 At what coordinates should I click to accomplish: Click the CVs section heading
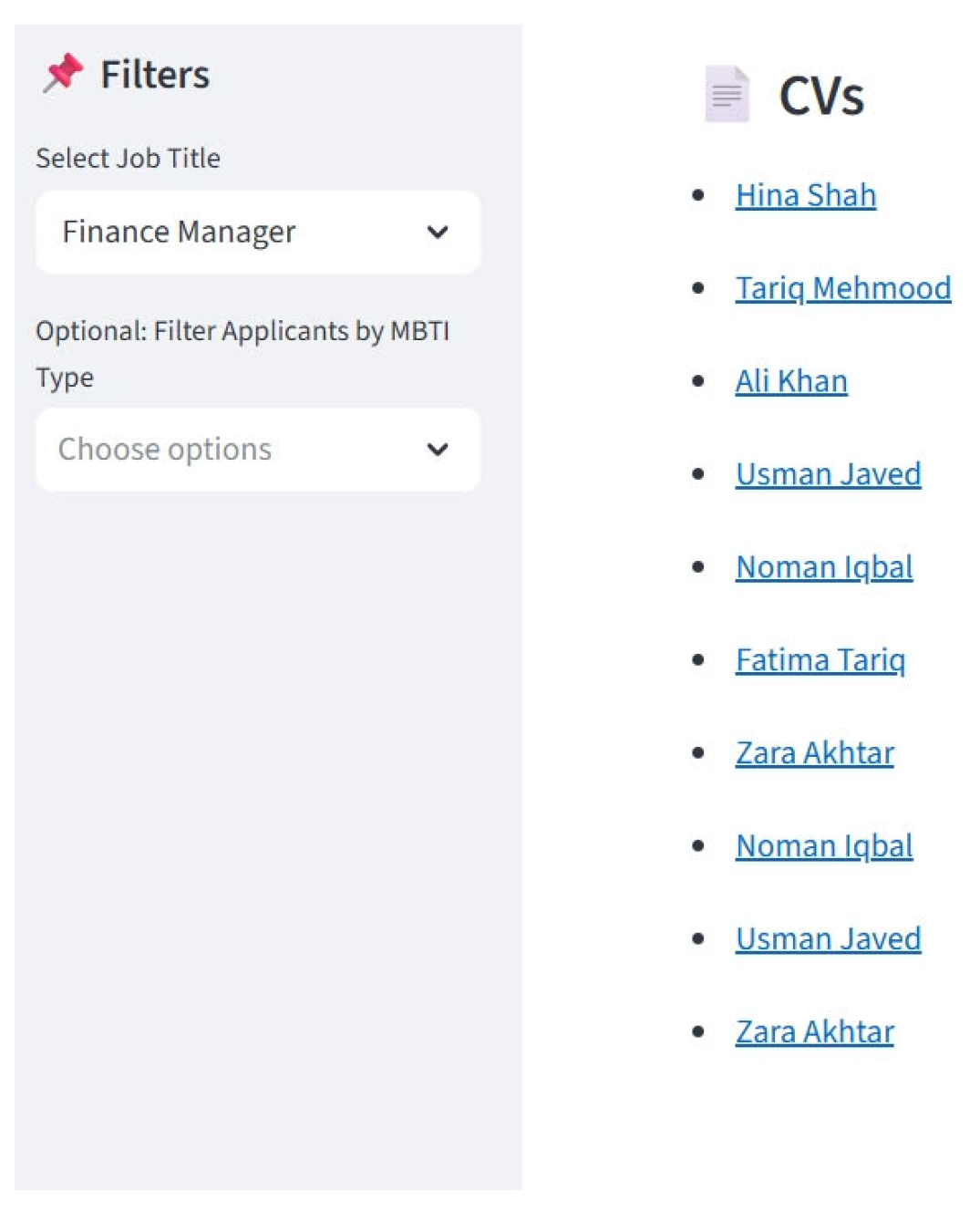tap(821, 96)
